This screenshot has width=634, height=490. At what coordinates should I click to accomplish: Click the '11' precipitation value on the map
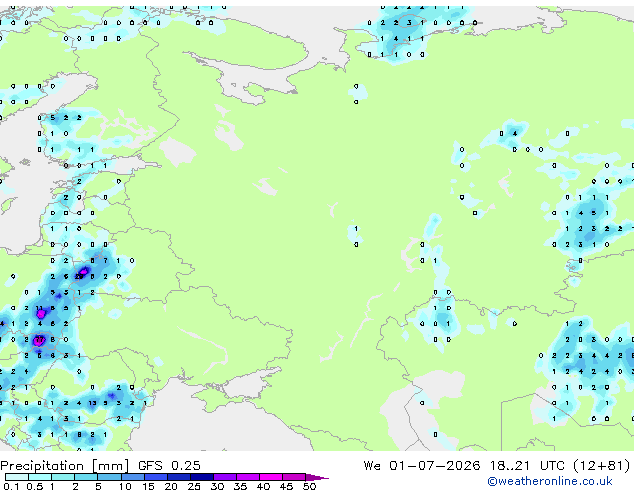(x=39, y=308)
